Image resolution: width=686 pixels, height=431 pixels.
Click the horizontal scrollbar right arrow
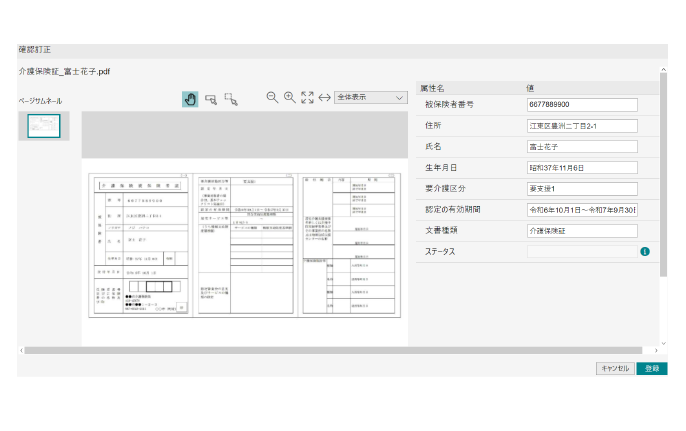coord(656,350)
